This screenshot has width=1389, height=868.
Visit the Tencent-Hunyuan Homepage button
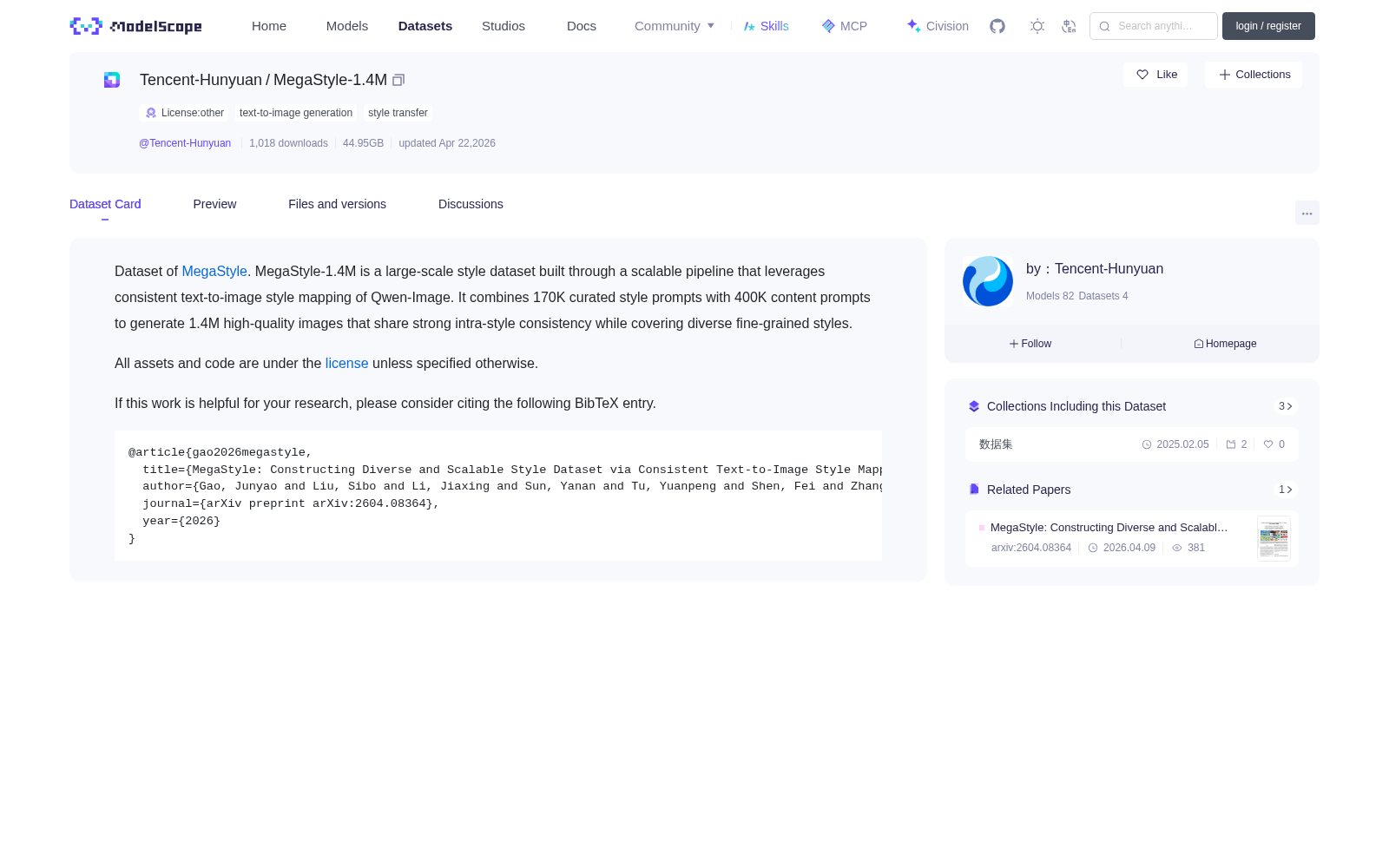pos(1225,344)
